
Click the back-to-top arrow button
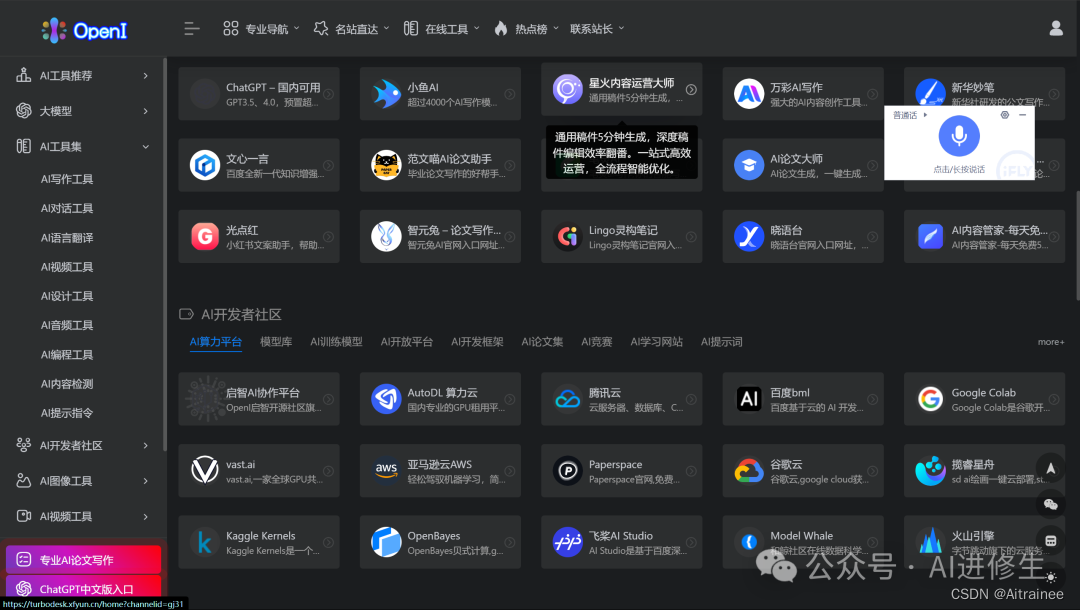[1050, 468]
